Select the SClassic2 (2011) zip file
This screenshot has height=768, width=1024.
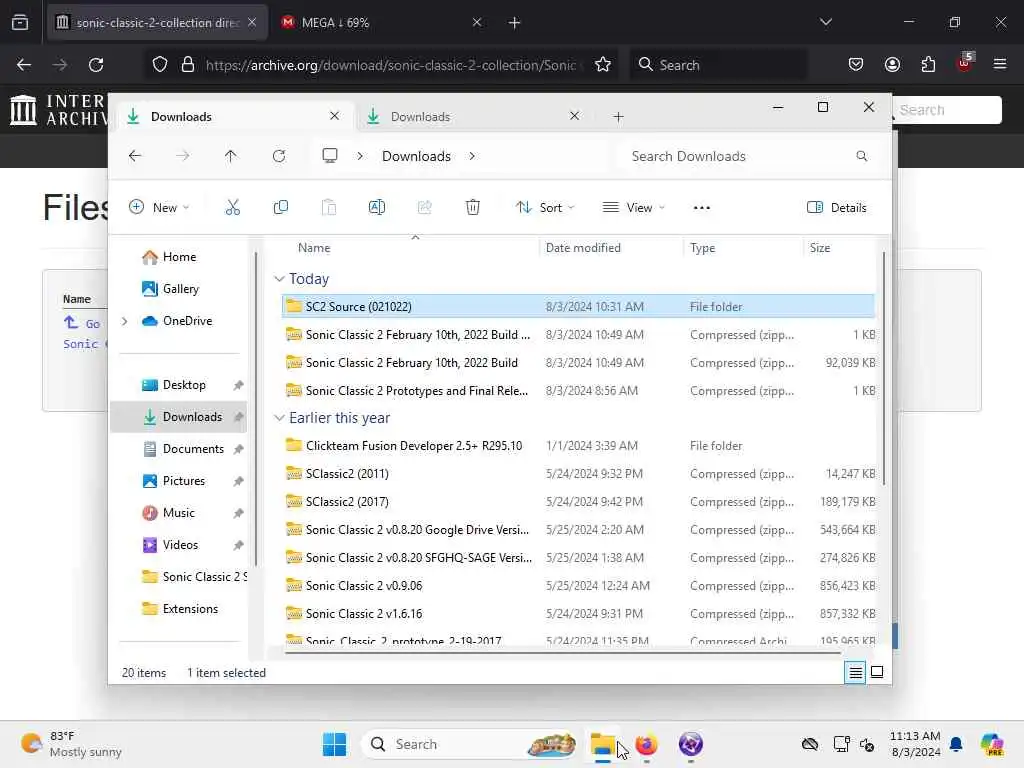point(578,473)
